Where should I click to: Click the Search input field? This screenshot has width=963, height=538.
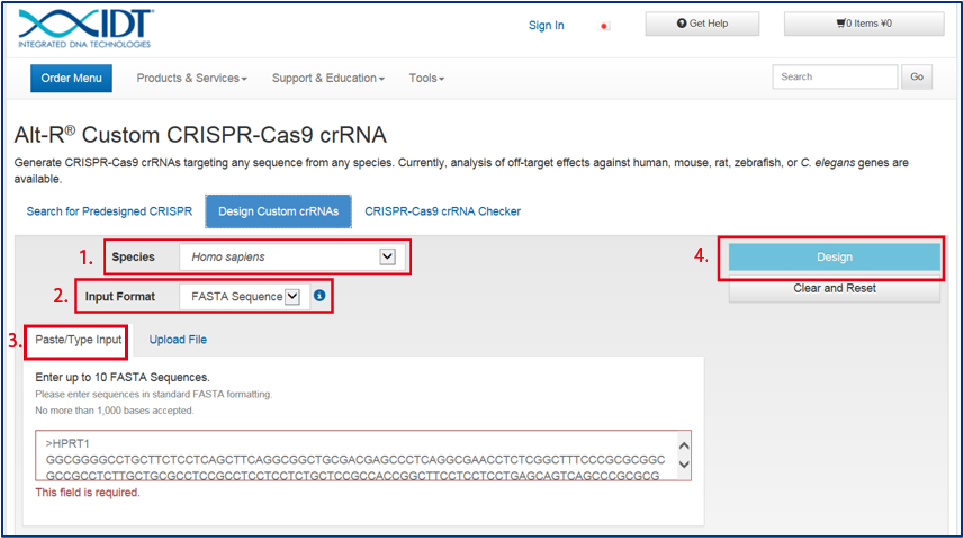click(x=835, y=77)
